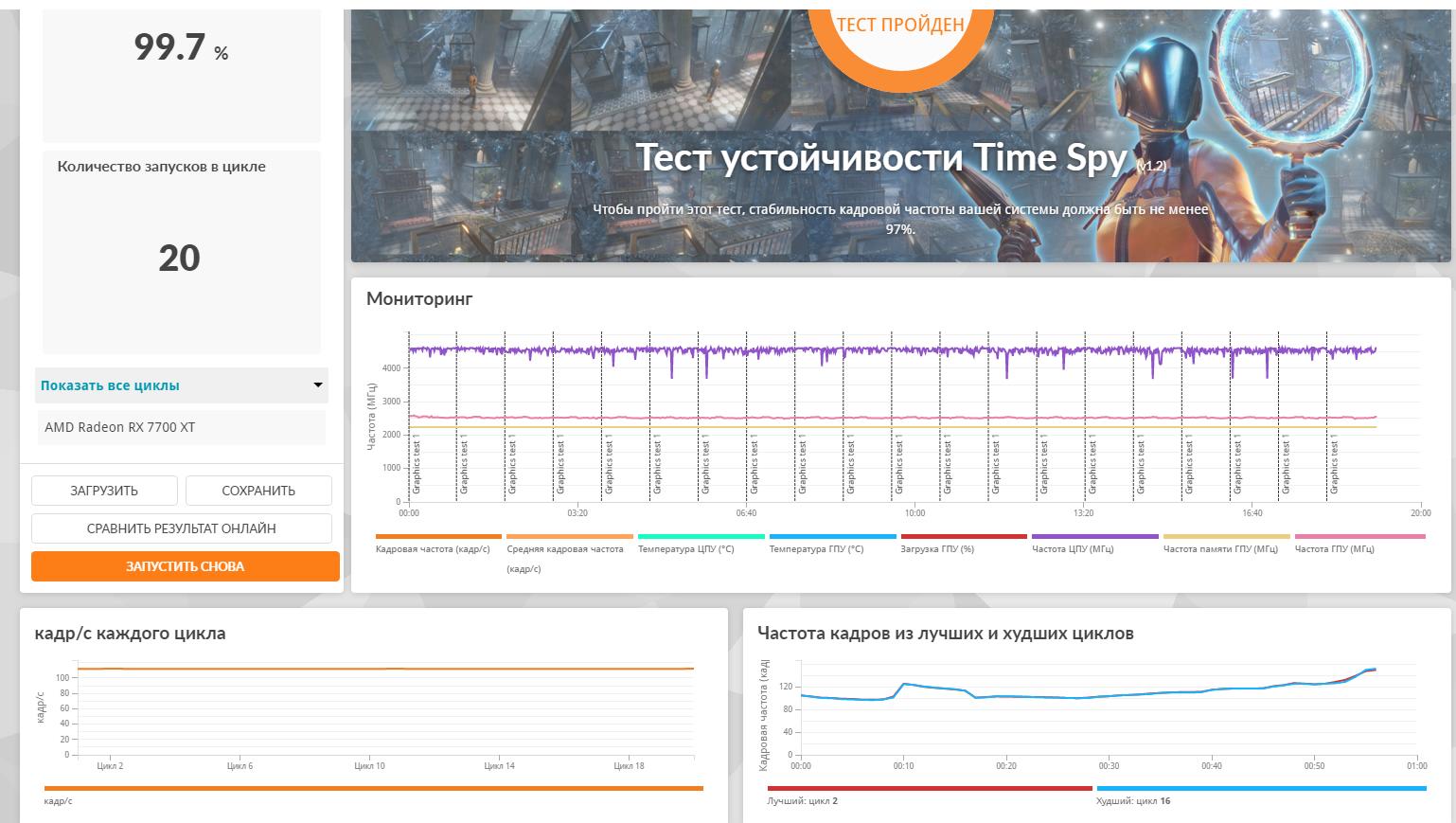Run the test again with ЗАПУСТИТЬ СНОВА

click(x=186, y=566)
